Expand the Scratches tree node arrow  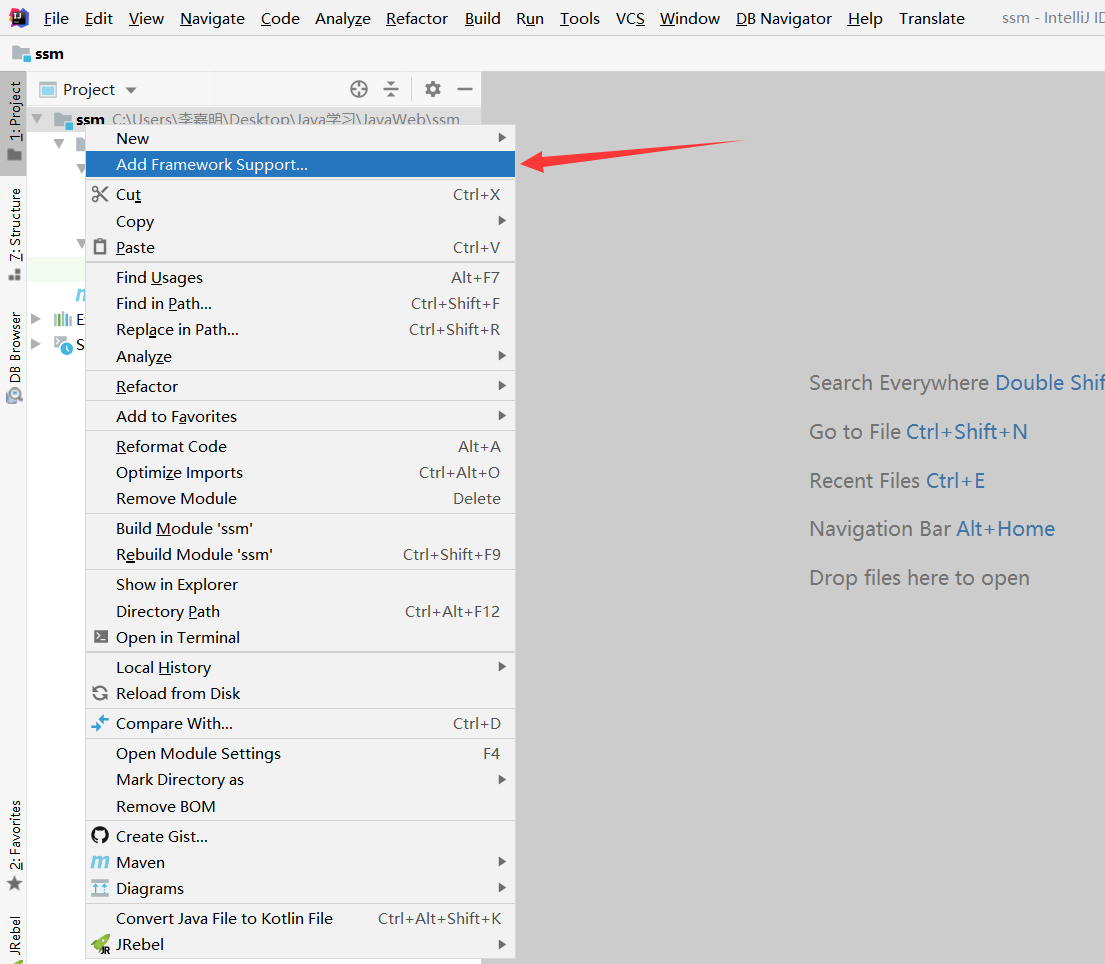(36, 345)
